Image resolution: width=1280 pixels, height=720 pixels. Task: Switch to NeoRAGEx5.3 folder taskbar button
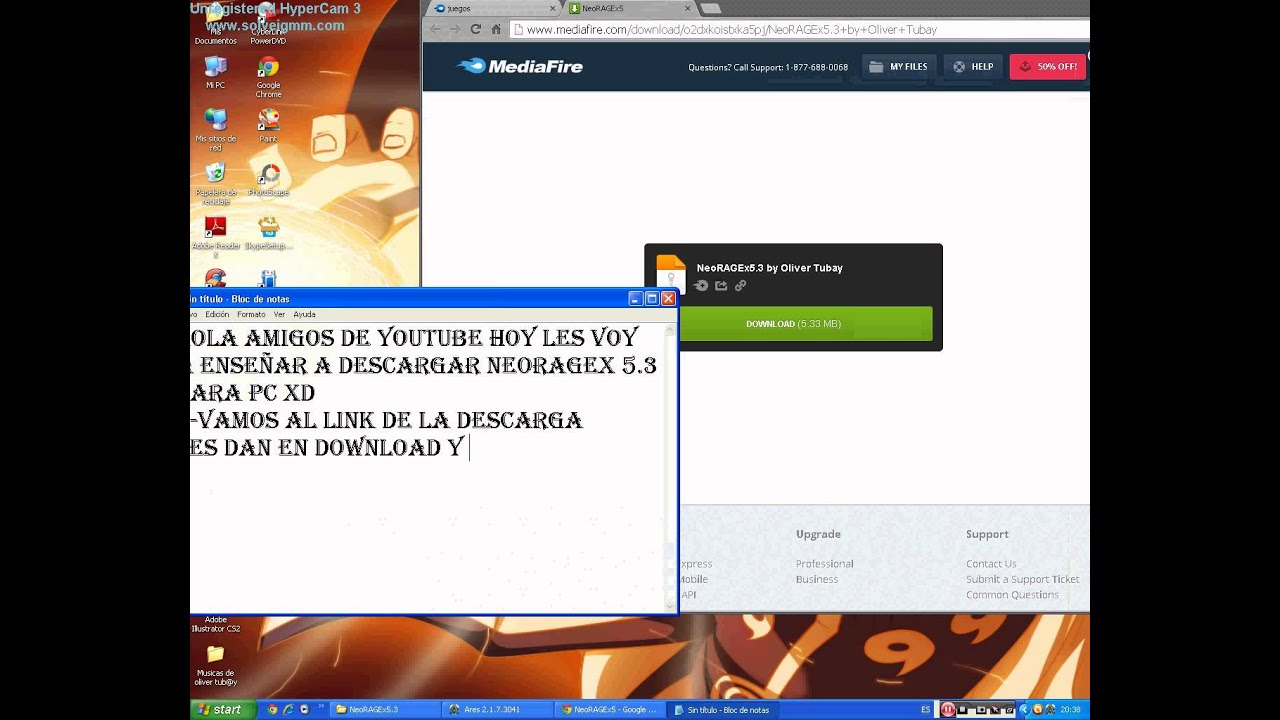click(385, 709)
